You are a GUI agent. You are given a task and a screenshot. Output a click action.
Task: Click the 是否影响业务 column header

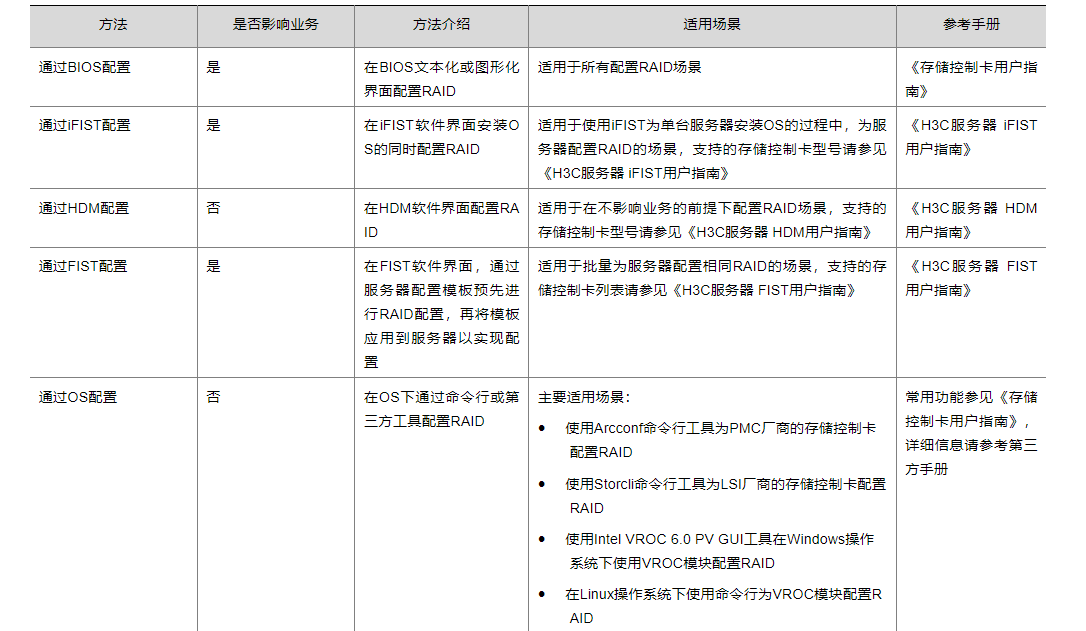[x=275, y=25]
